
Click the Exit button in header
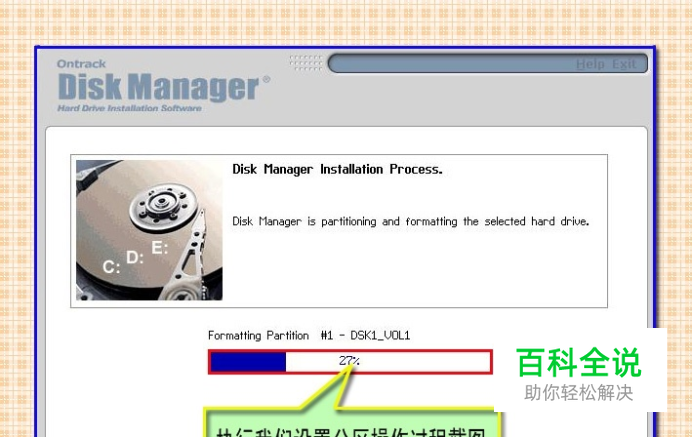click(624, 64)
